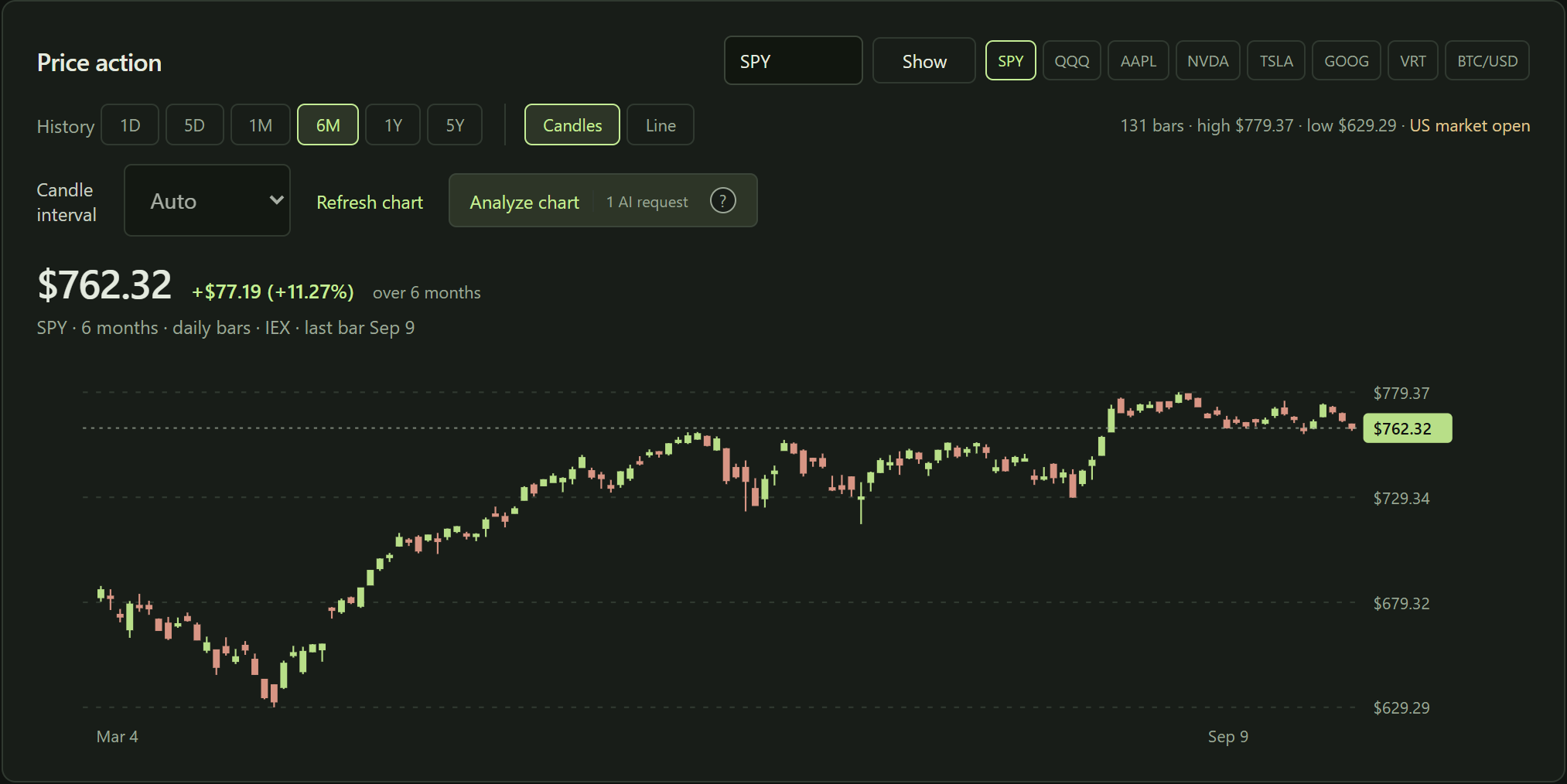
Task: Click the Refresh chart link
Action: click(370, 202)
